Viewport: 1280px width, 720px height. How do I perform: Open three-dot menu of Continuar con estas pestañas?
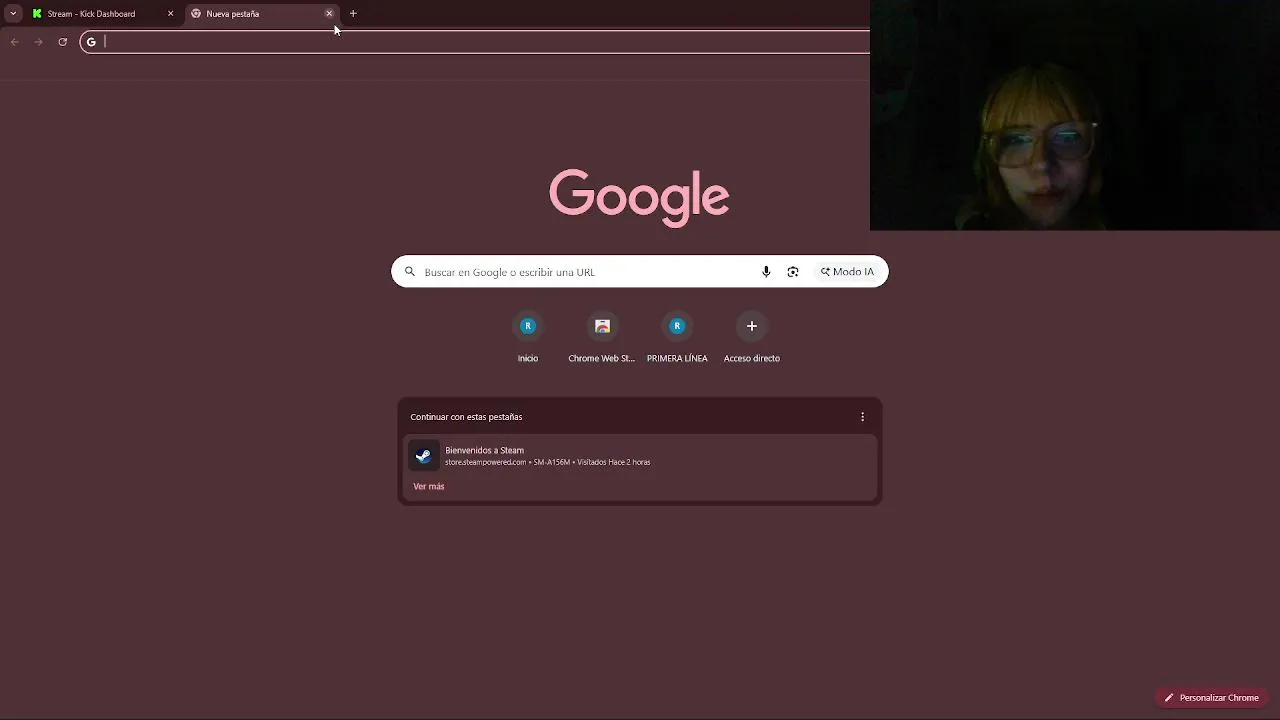tap(863, 417)
